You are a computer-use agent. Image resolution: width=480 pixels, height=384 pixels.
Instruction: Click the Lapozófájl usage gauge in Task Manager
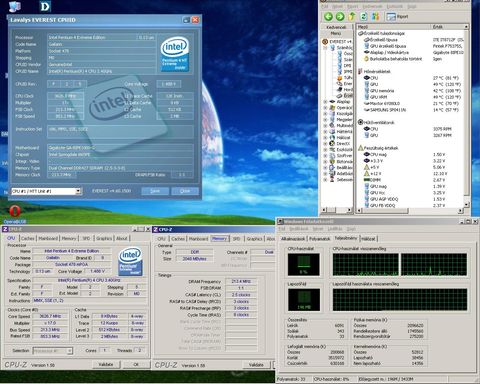(x=304, y=300)
